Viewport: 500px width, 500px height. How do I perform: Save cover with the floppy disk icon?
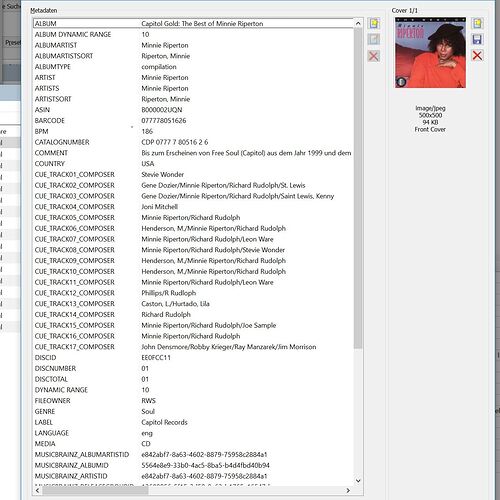tap(477, 40)
